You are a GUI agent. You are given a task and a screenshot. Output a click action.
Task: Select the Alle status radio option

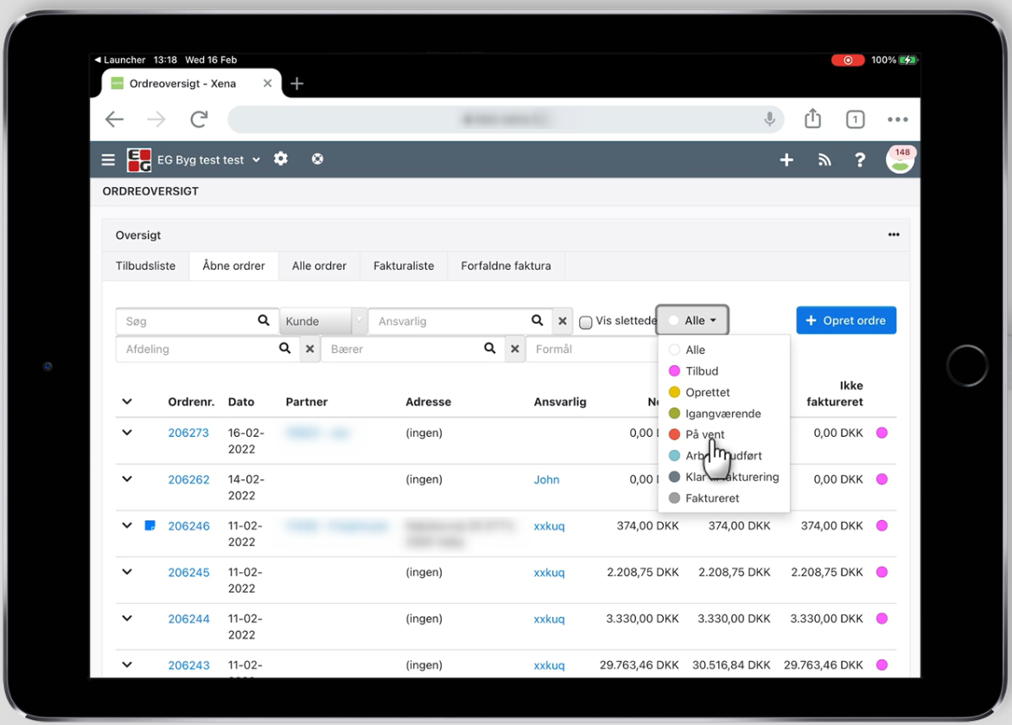pos(675,350)
